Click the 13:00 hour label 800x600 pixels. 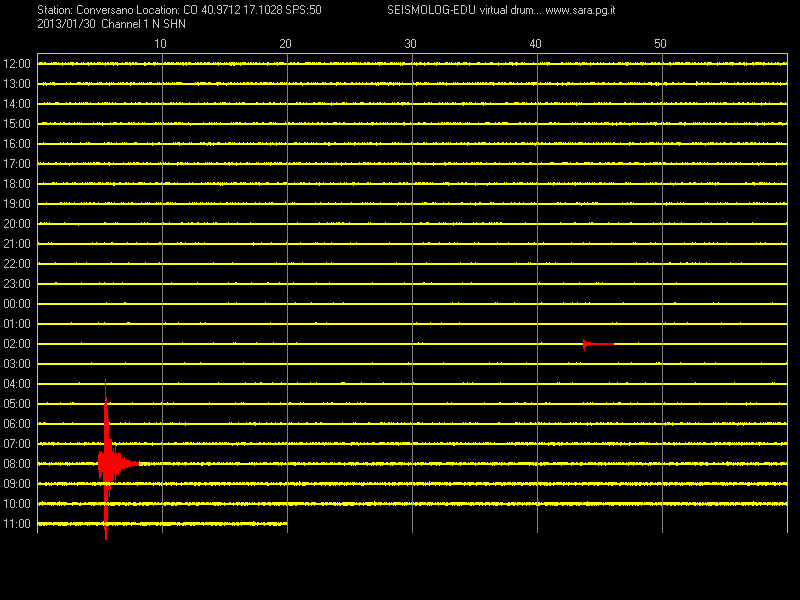coord(17,84)
